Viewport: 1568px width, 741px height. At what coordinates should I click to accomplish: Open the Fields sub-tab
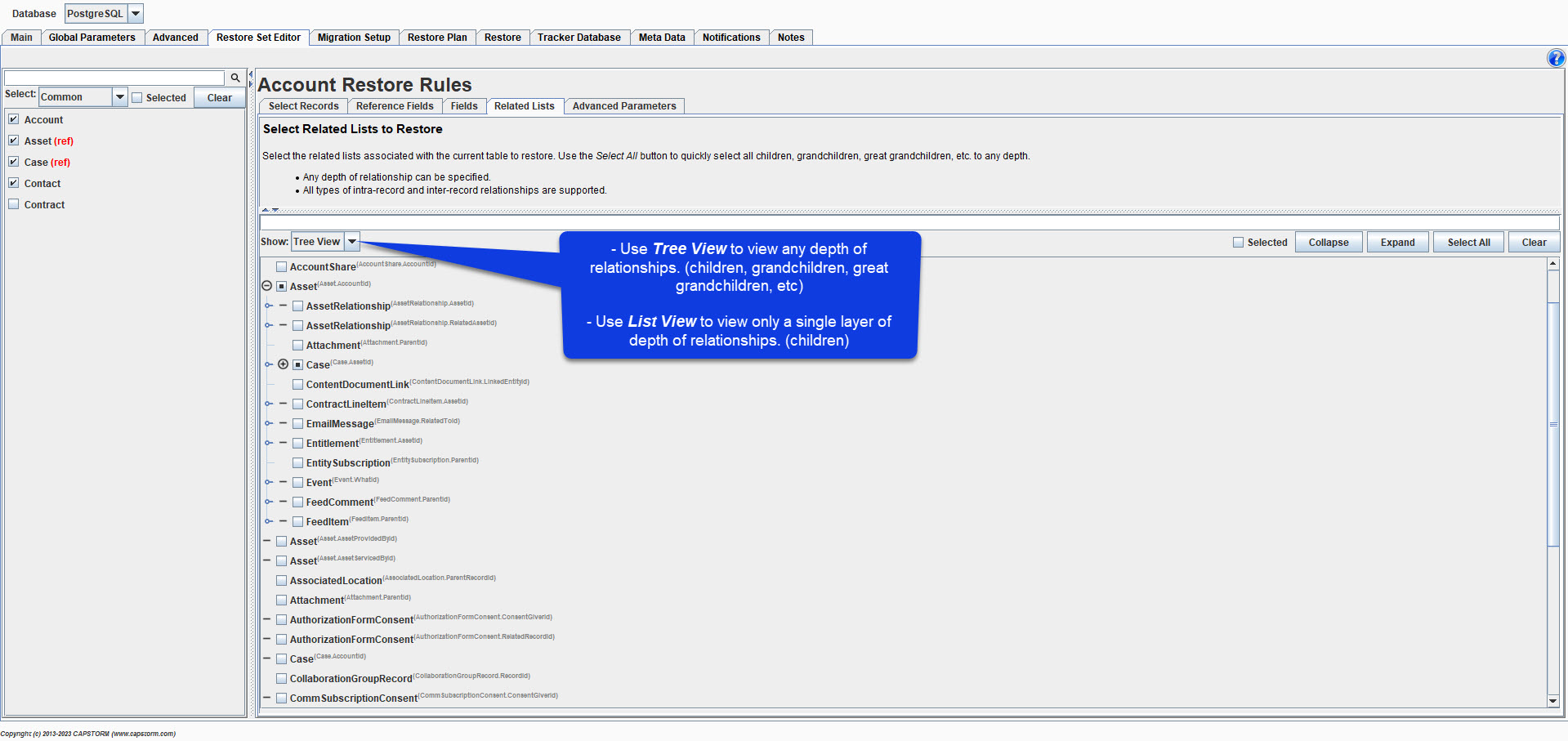(464, 106)
